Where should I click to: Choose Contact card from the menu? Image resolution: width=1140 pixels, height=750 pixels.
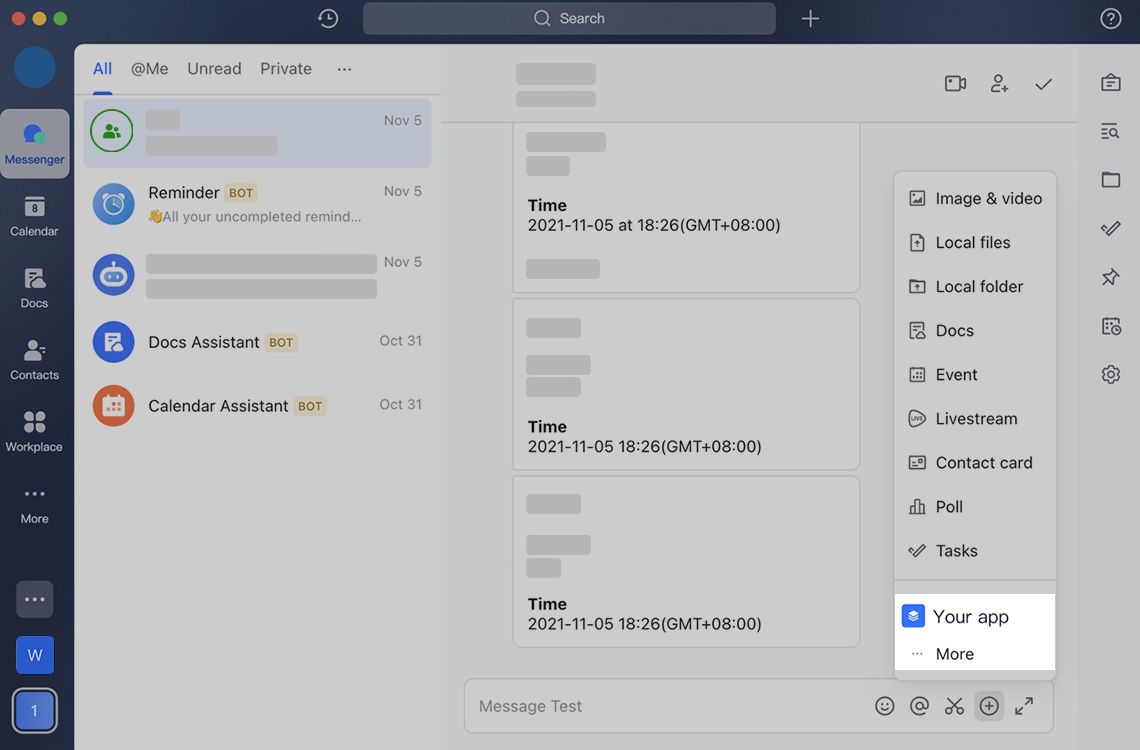(x=975, y=463)
